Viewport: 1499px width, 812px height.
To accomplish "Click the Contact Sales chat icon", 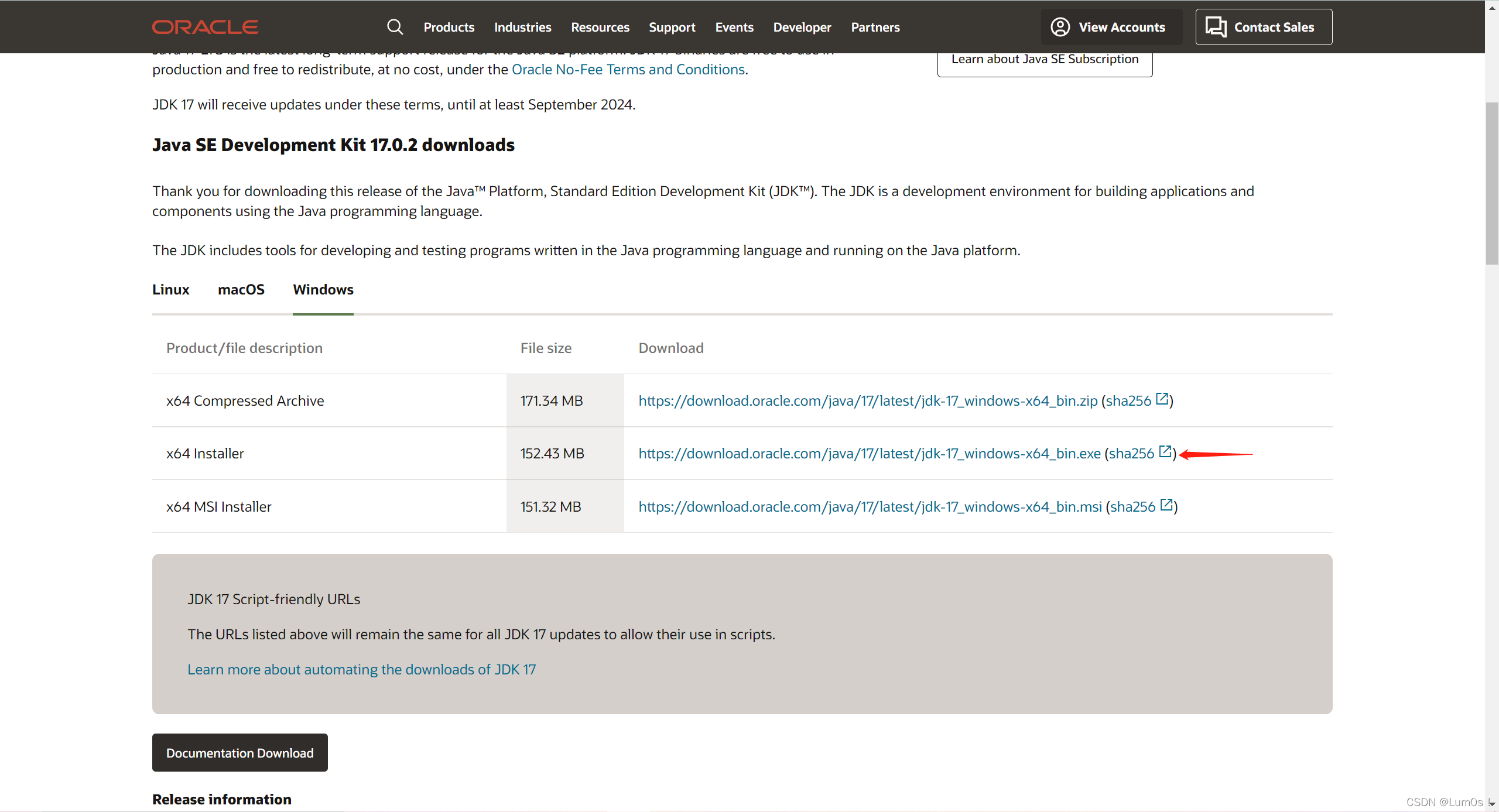I will [x=1216, y=27].
